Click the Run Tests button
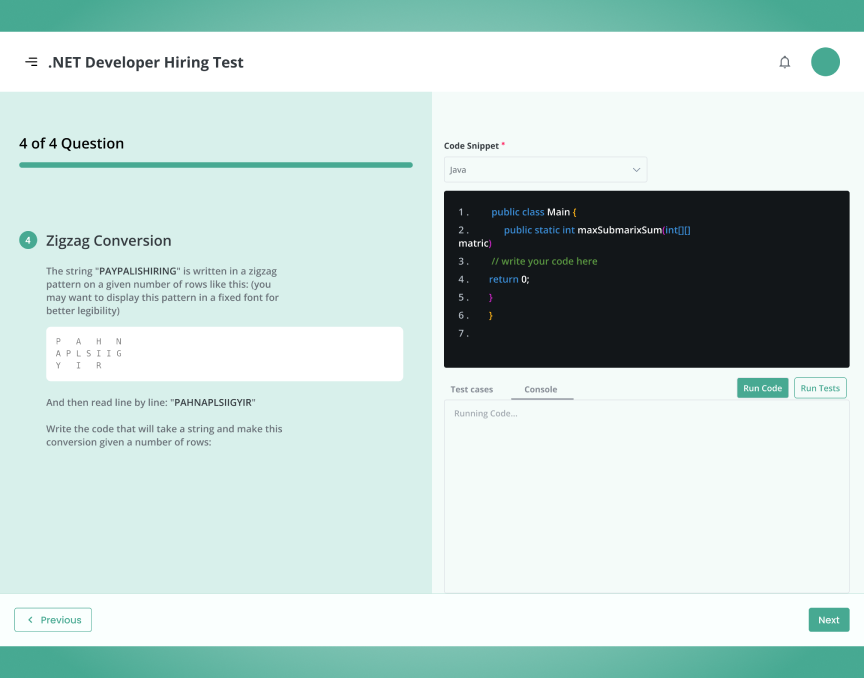Screen dimensions: 864x678 coord(820,388)
